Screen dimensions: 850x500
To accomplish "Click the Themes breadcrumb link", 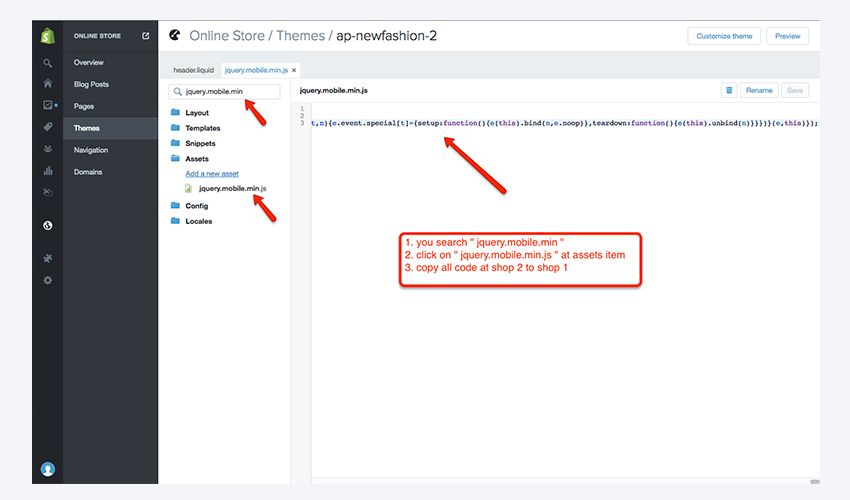I will click(300, 36).
